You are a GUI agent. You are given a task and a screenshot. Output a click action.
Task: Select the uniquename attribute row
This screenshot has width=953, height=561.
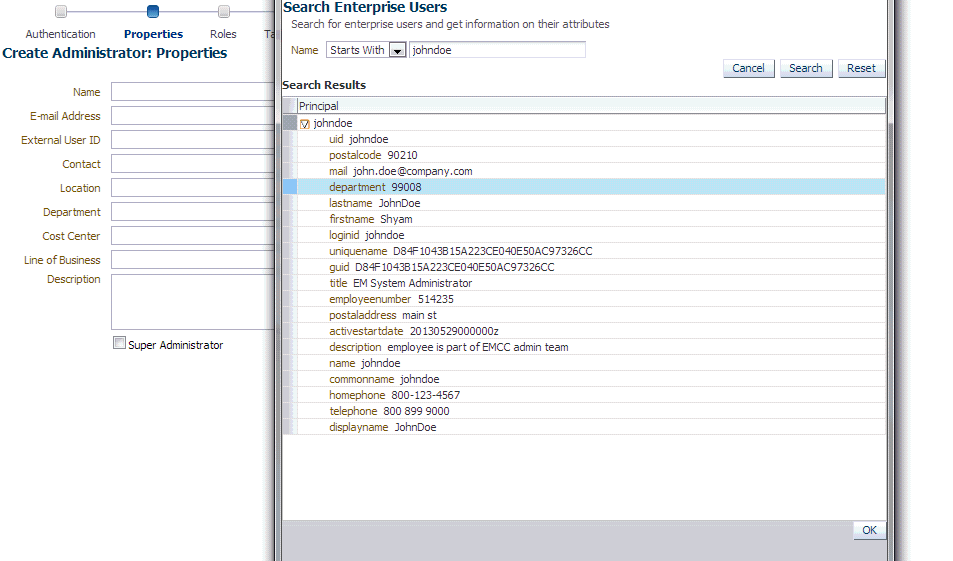coord(591,251)
